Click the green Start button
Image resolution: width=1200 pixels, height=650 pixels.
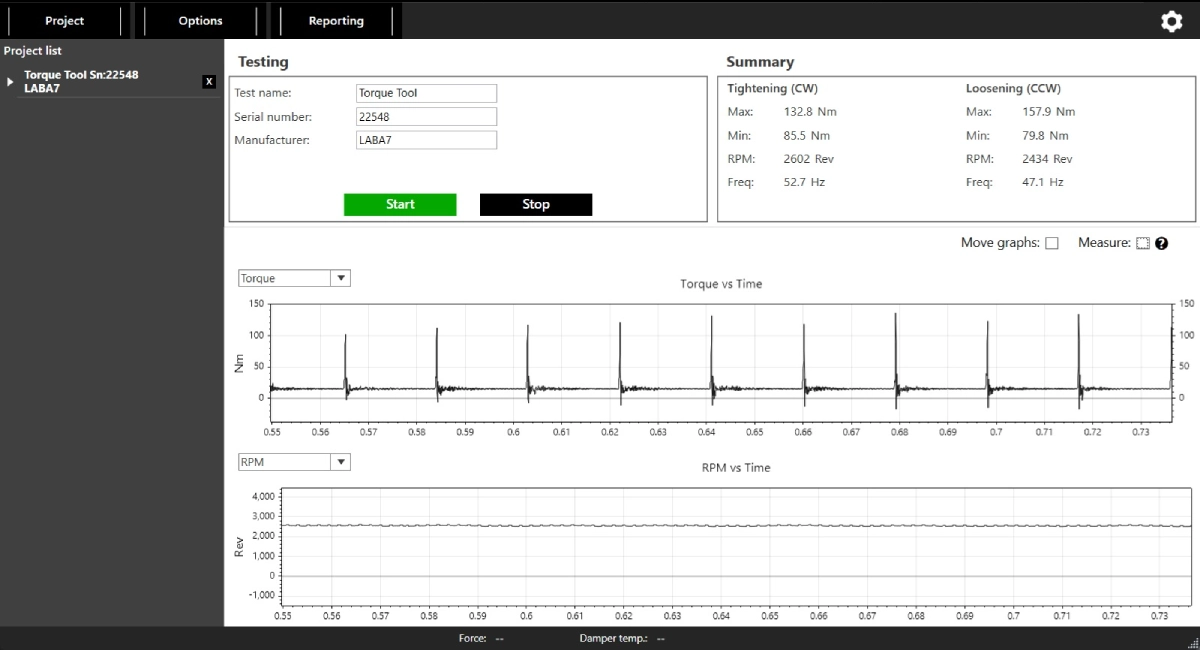click(x=400, y=204)
